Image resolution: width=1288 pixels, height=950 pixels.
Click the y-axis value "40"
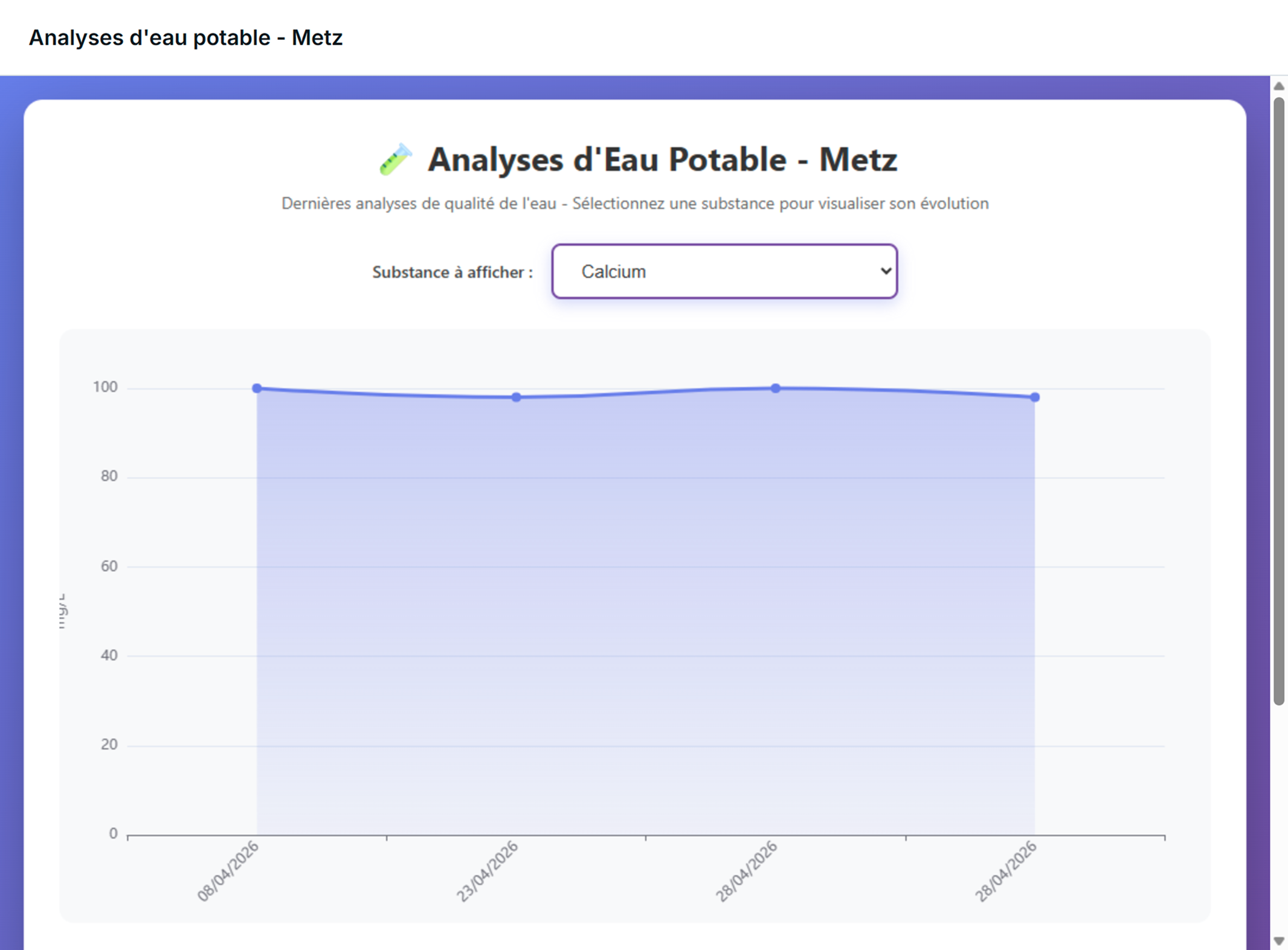click(x=109, y=655)
